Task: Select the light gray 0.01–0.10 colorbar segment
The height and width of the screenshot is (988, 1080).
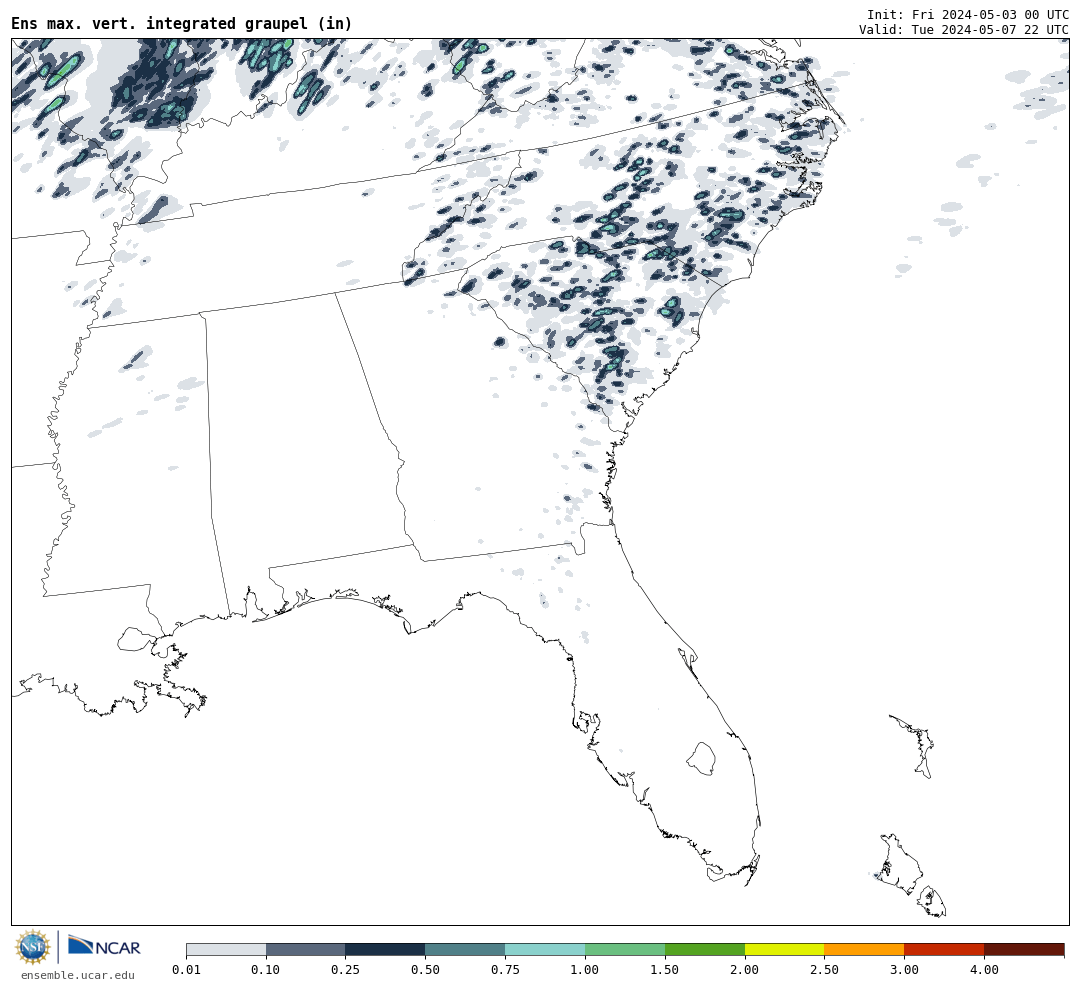Action: tap(226, 950)
